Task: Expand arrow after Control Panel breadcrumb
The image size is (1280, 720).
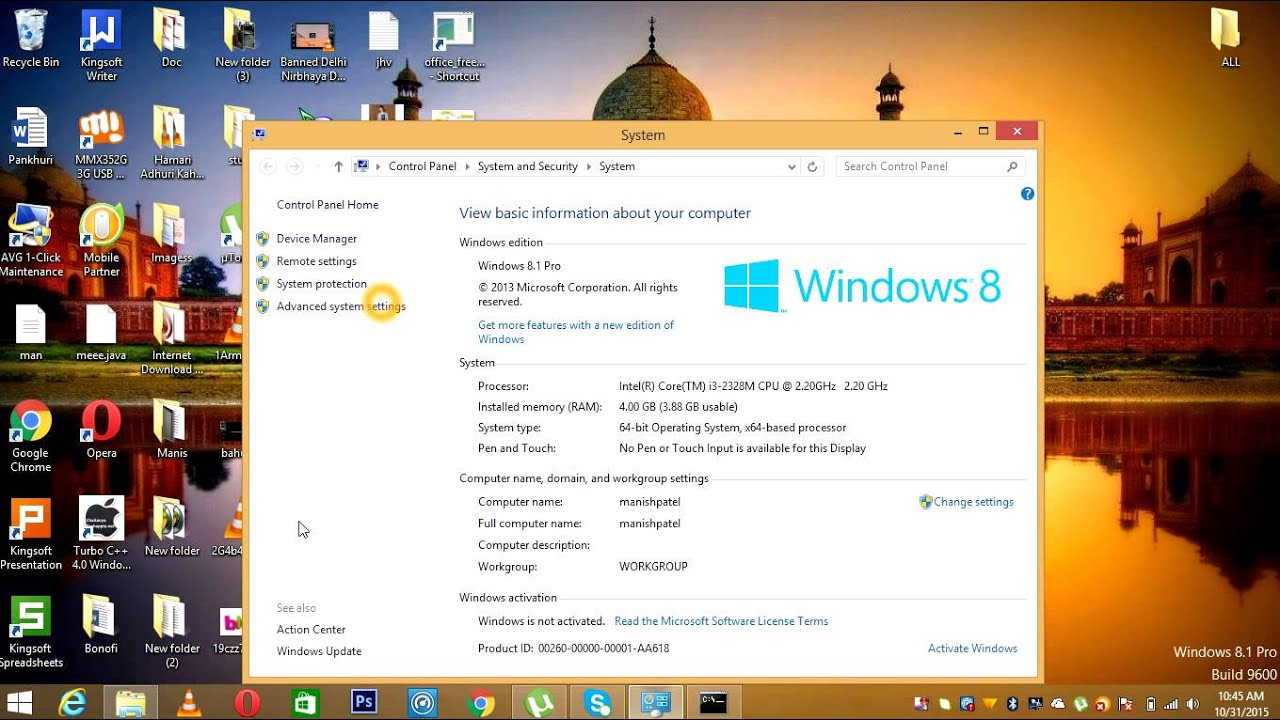Action: tap(467, 167)
